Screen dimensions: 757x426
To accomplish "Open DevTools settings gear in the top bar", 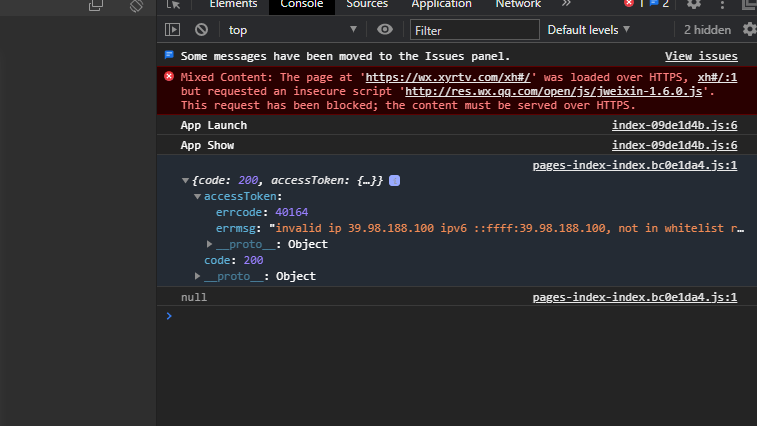I will click(694, 4).
